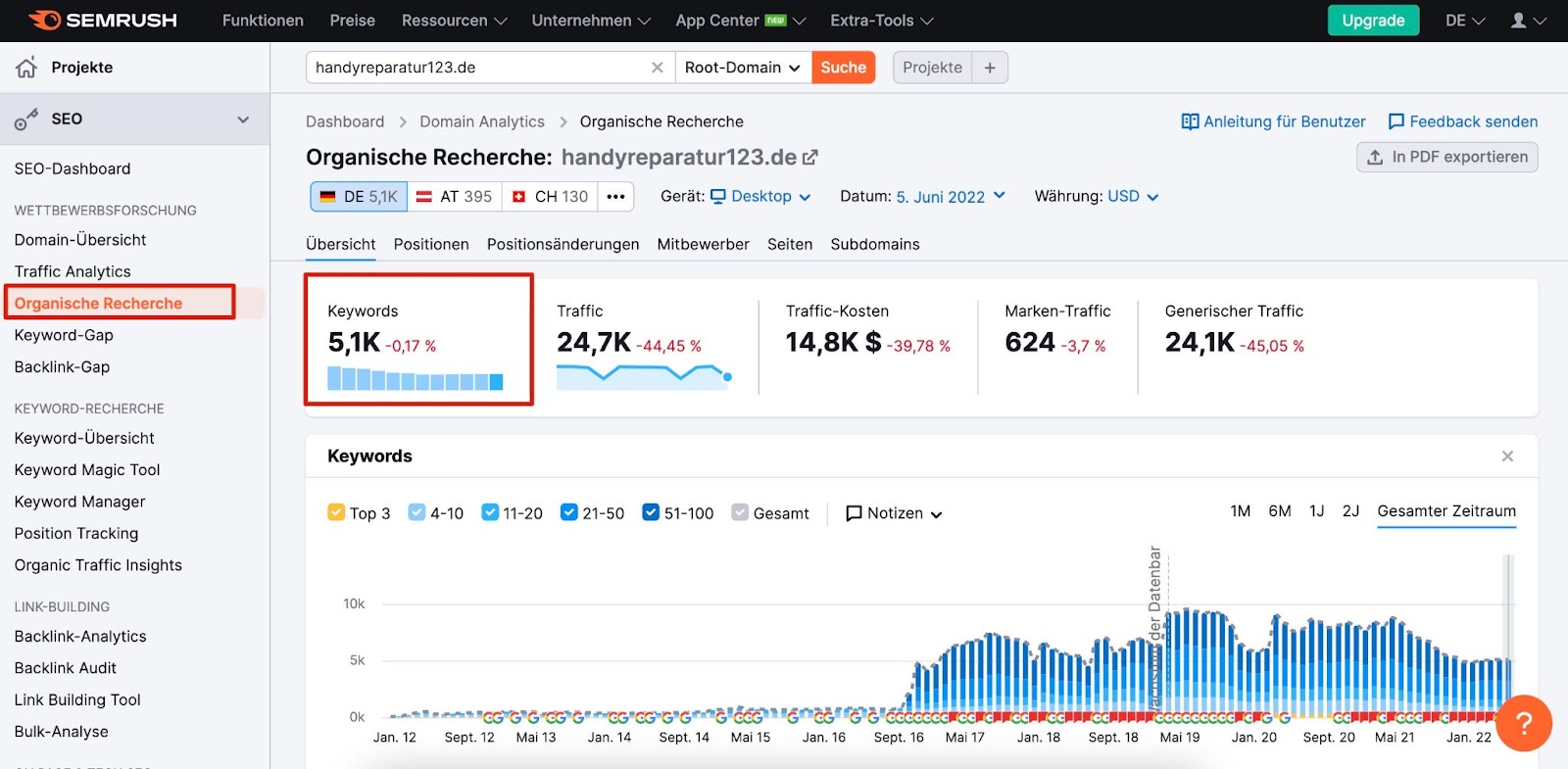
Task: Close the Keywords chart panel
Action: click(x=1507, y=457)
